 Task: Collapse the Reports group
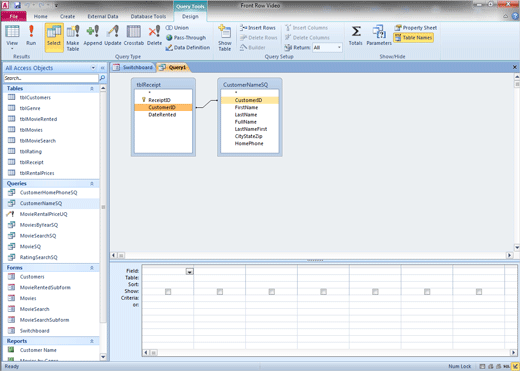[x=92, y=341]
